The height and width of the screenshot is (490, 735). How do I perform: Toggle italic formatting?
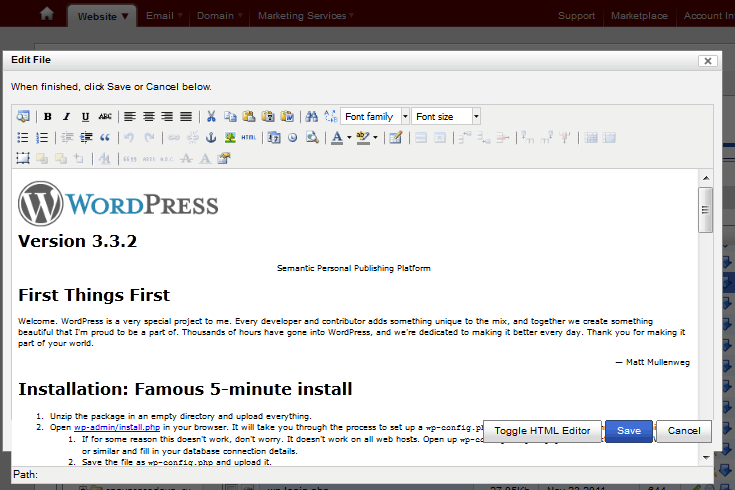pyautogui.click(x=66, y=116)
